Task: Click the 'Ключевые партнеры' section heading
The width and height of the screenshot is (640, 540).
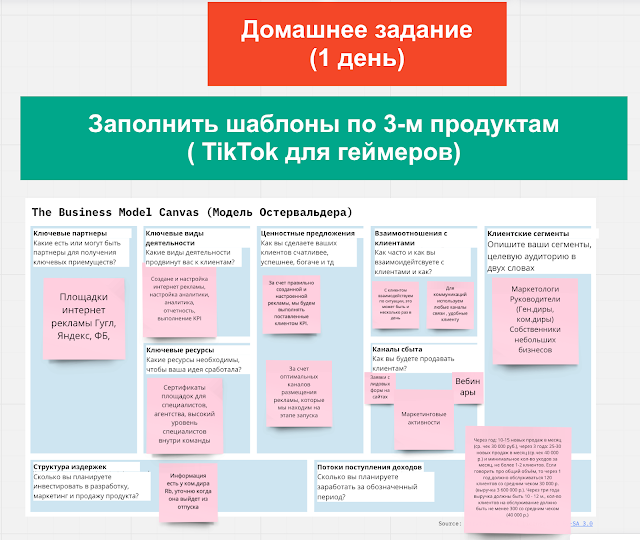Action: point(70,233)
